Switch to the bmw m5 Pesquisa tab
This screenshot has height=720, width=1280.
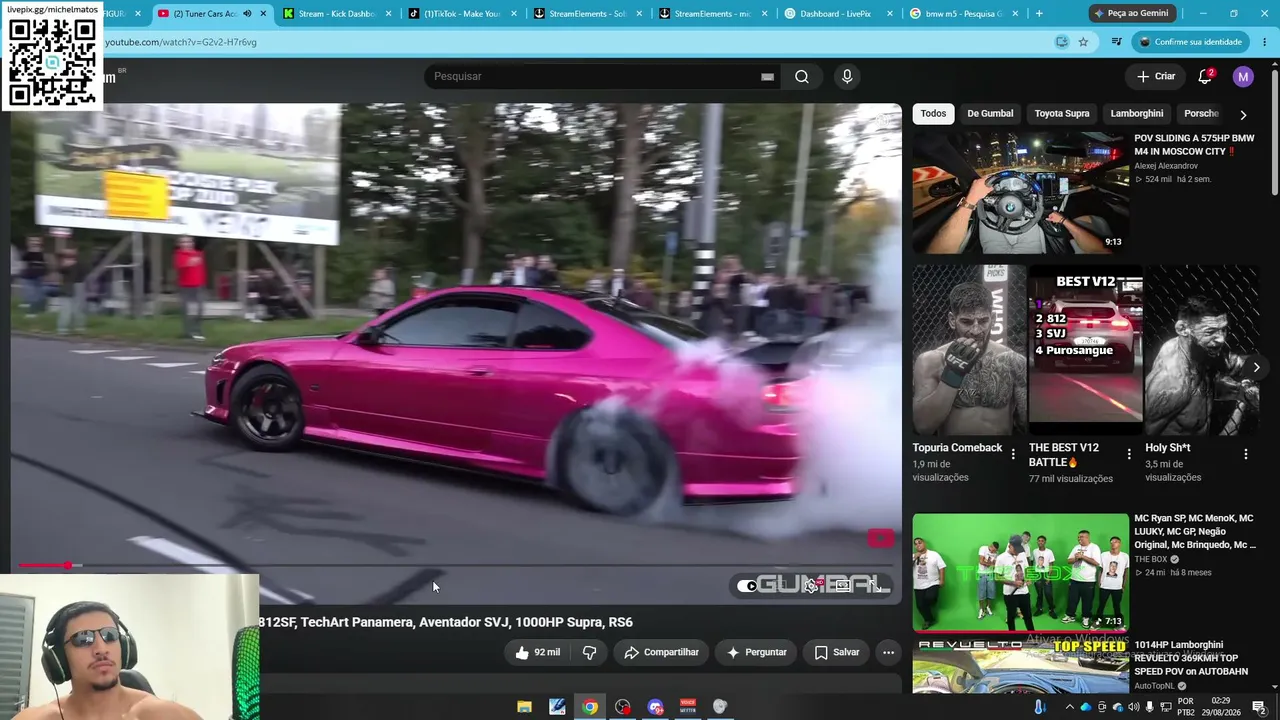(964, 14)
